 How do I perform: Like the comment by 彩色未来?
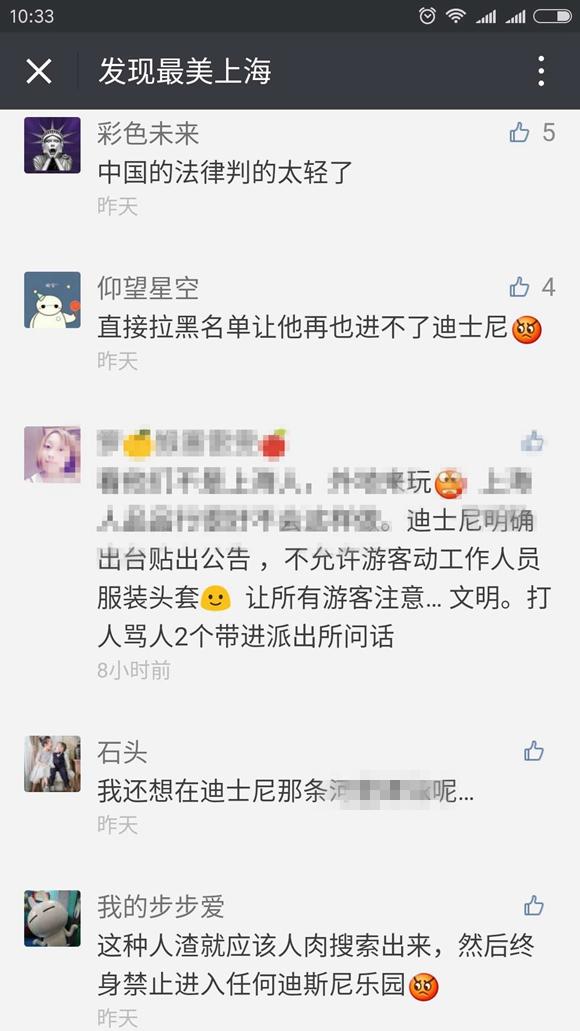tap(520, 133)
